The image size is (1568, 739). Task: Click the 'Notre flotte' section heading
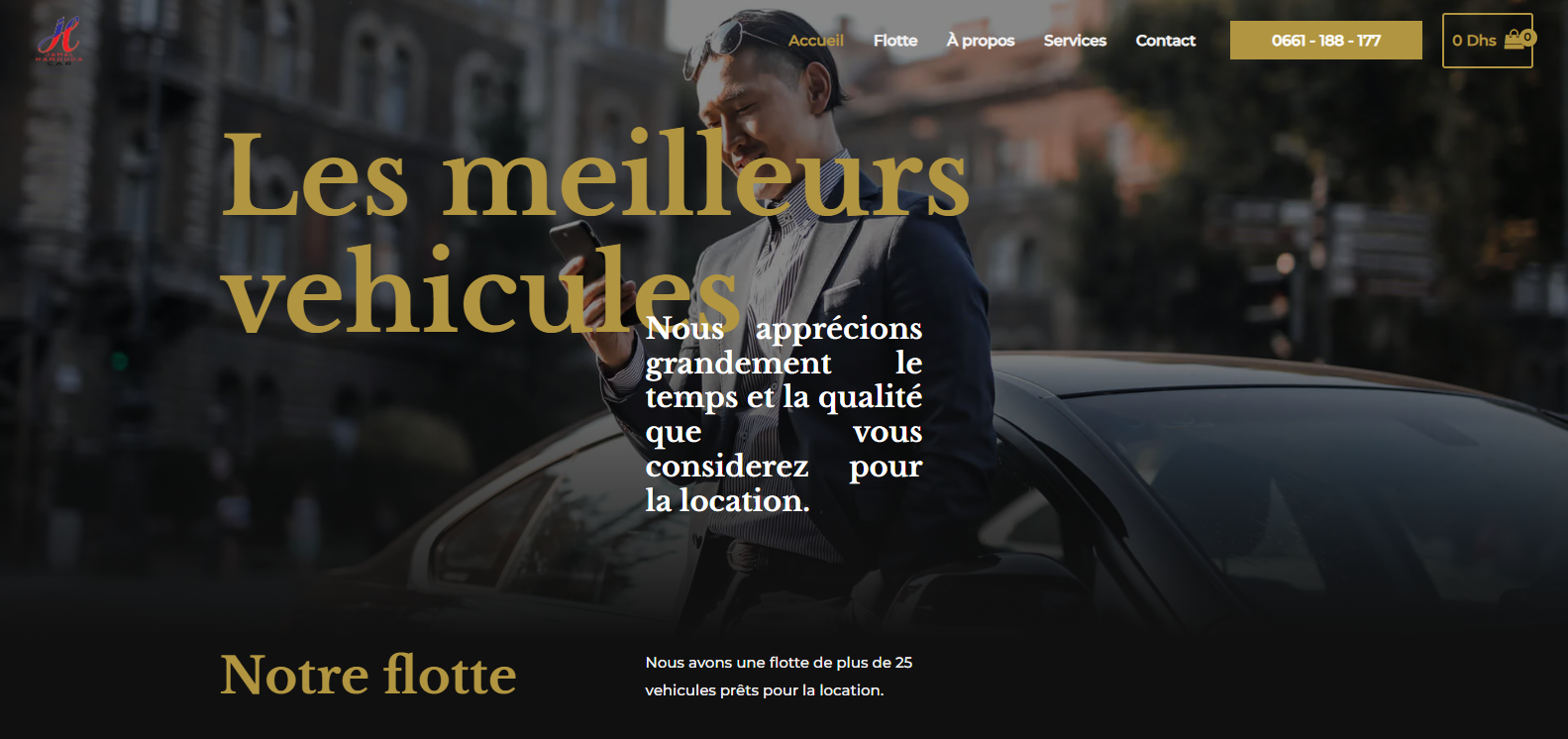(x=368, y=675)
